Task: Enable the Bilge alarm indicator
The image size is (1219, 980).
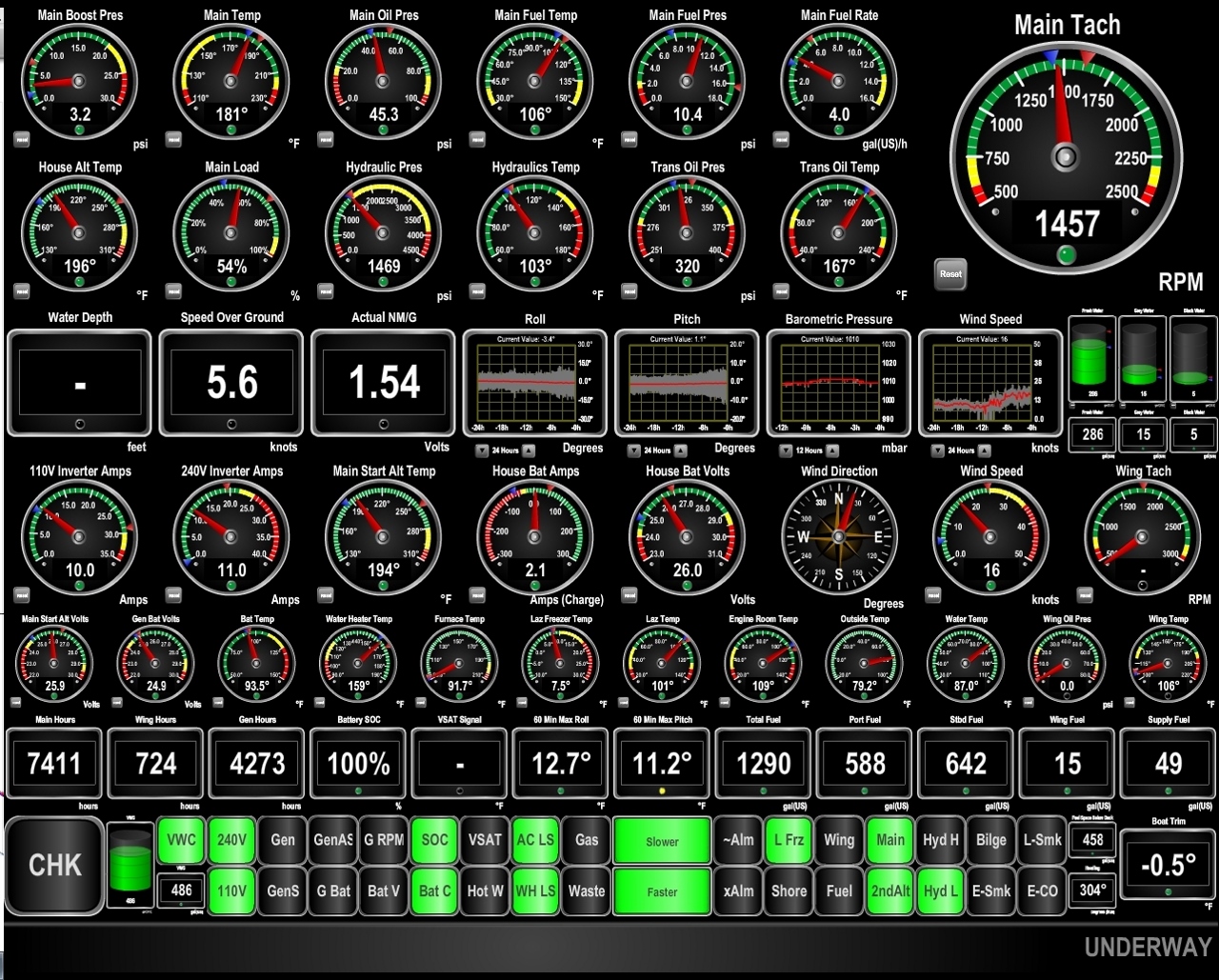Action: tap(990, 840)
